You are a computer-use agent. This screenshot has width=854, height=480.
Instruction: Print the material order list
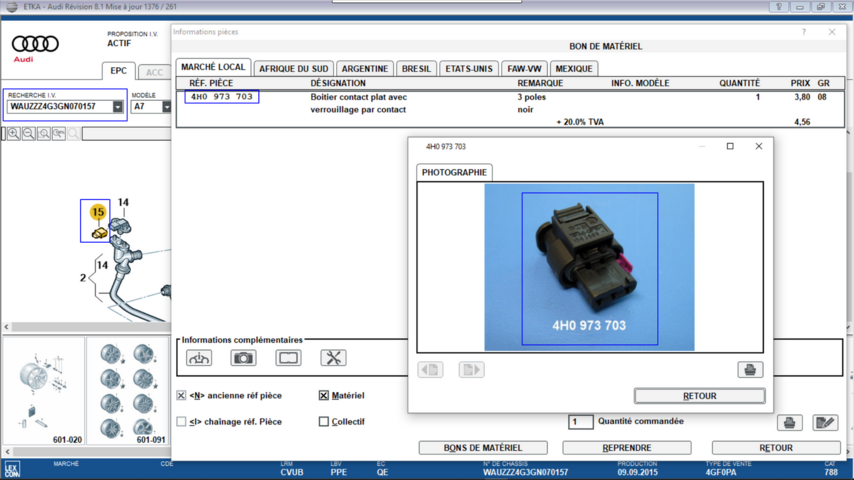pyautogui.click(x=789, y=423)
